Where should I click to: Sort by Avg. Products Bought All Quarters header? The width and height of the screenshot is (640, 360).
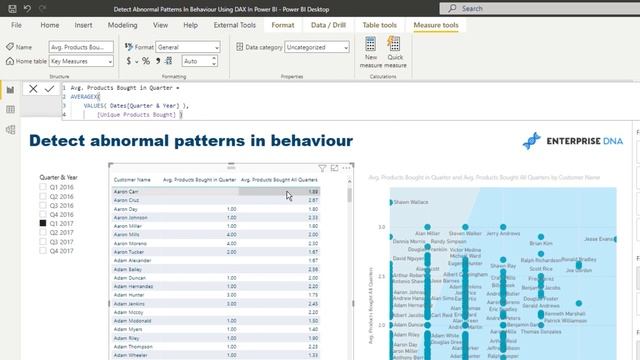(279, 180)
